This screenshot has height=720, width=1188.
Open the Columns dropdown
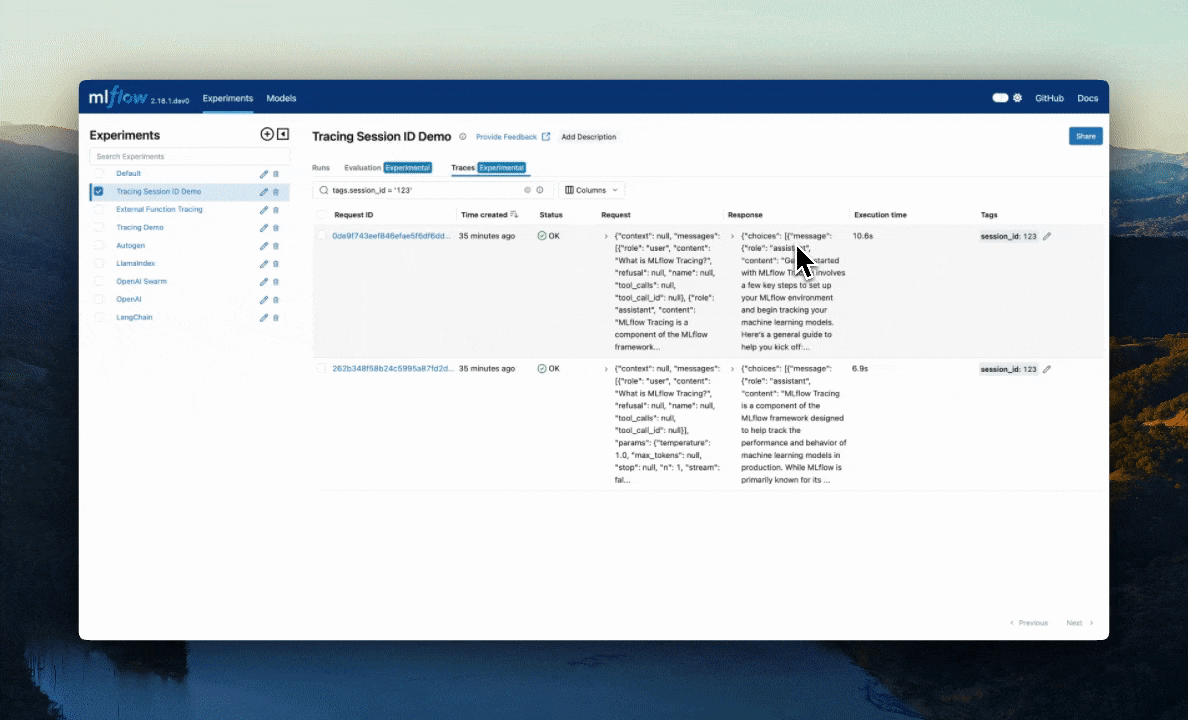[592, 190]
